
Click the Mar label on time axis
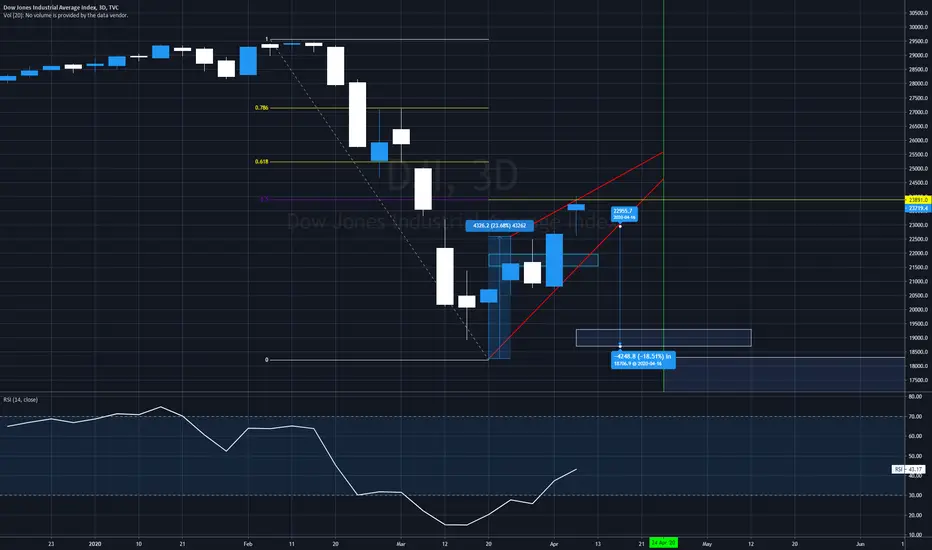point(401,544)
